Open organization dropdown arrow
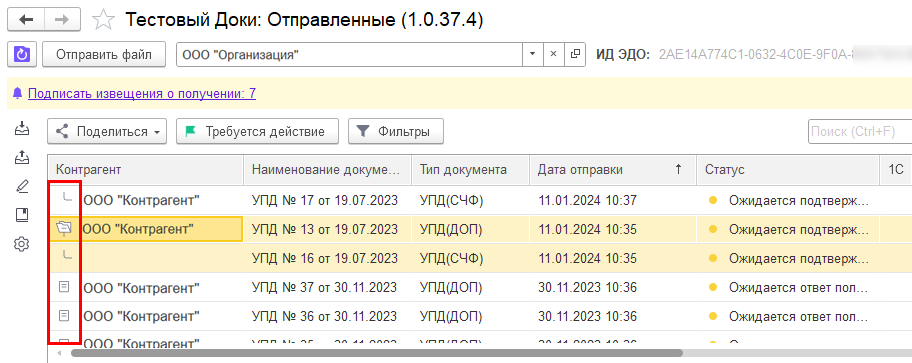Screen dimensions: 912x363 [x=532, y=55]
